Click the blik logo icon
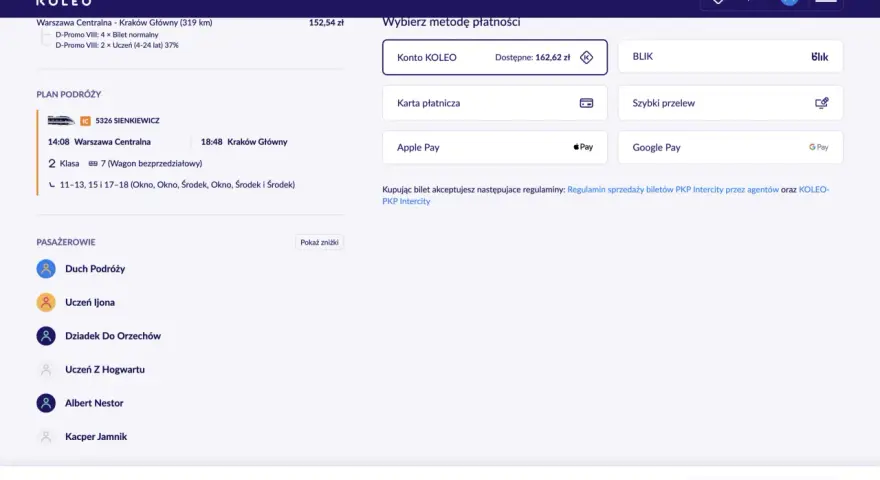 (x=819, y=57)
